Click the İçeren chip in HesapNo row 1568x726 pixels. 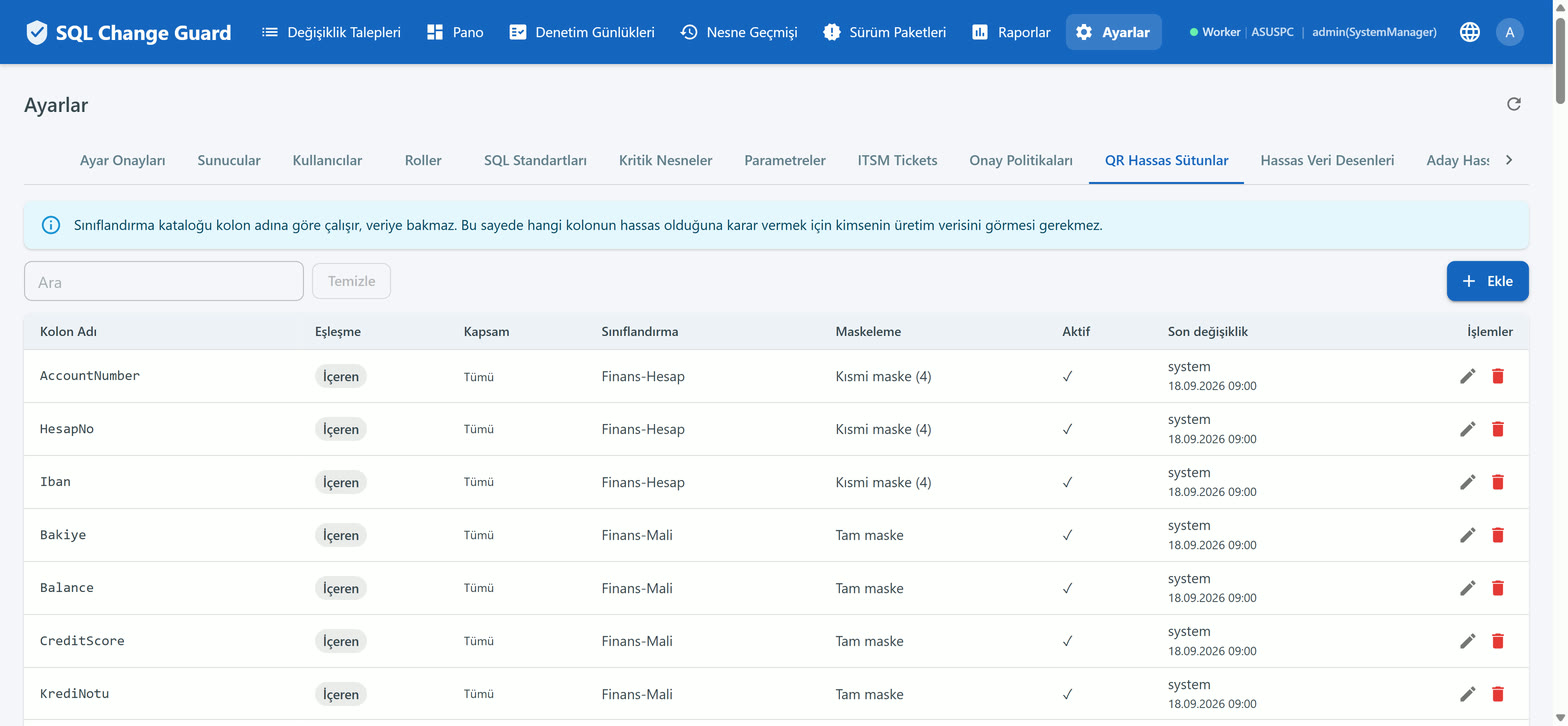341,429
